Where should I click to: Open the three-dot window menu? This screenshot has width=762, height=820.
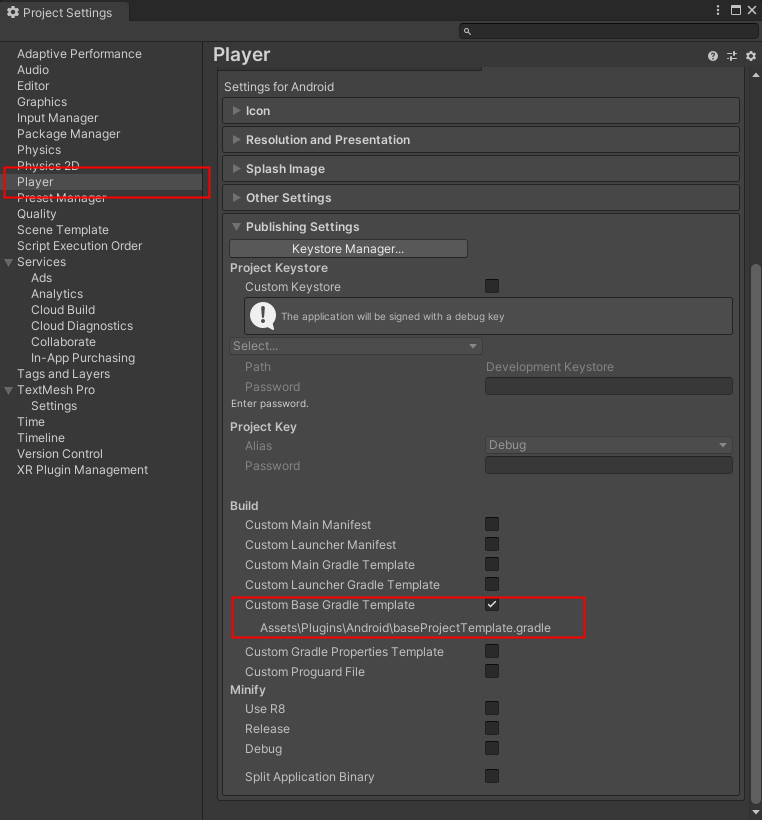pos(717,10)
